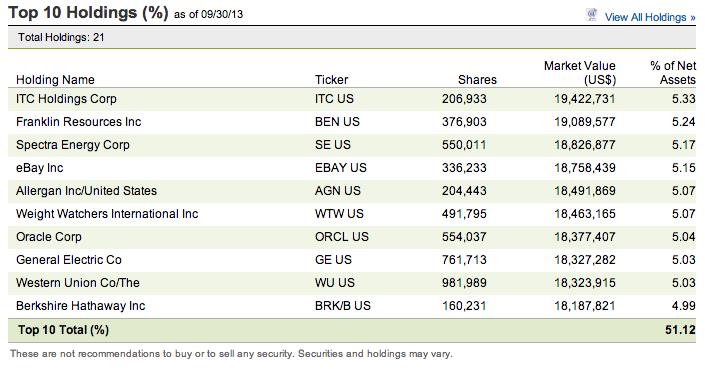Image resolution: width=705 pixels, height=371 pixels.
Task: Select the Ticker column header
Action: (331, 80)
